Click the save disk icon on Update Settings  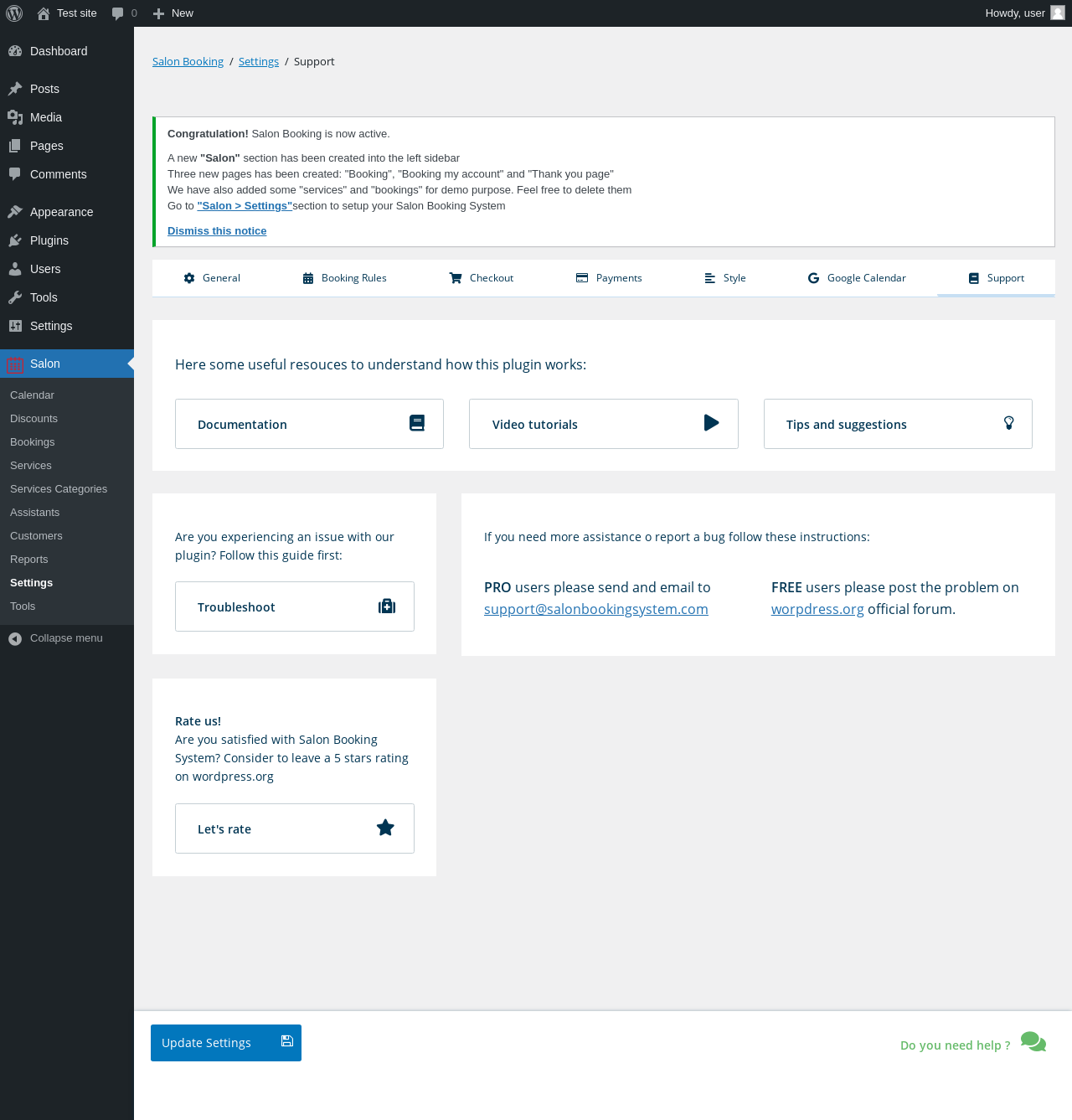coord(287,1041)
